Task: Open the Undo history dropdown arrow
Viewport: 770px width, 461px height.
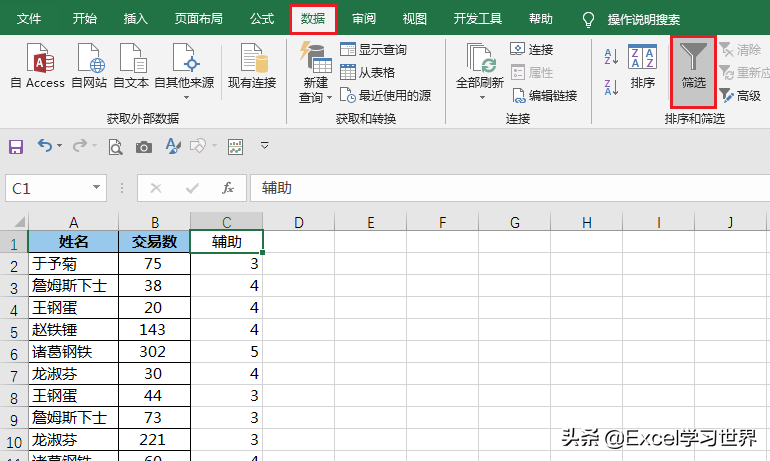Action: tap(59, 146)
